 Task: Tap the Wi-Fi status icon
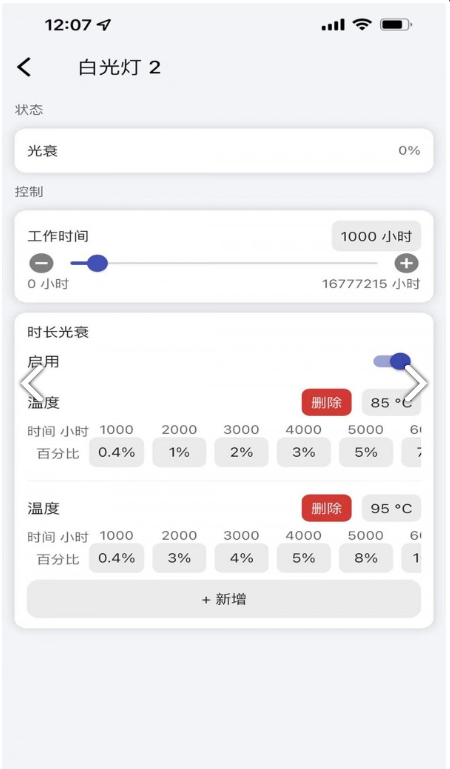click(x=362, y=24)
